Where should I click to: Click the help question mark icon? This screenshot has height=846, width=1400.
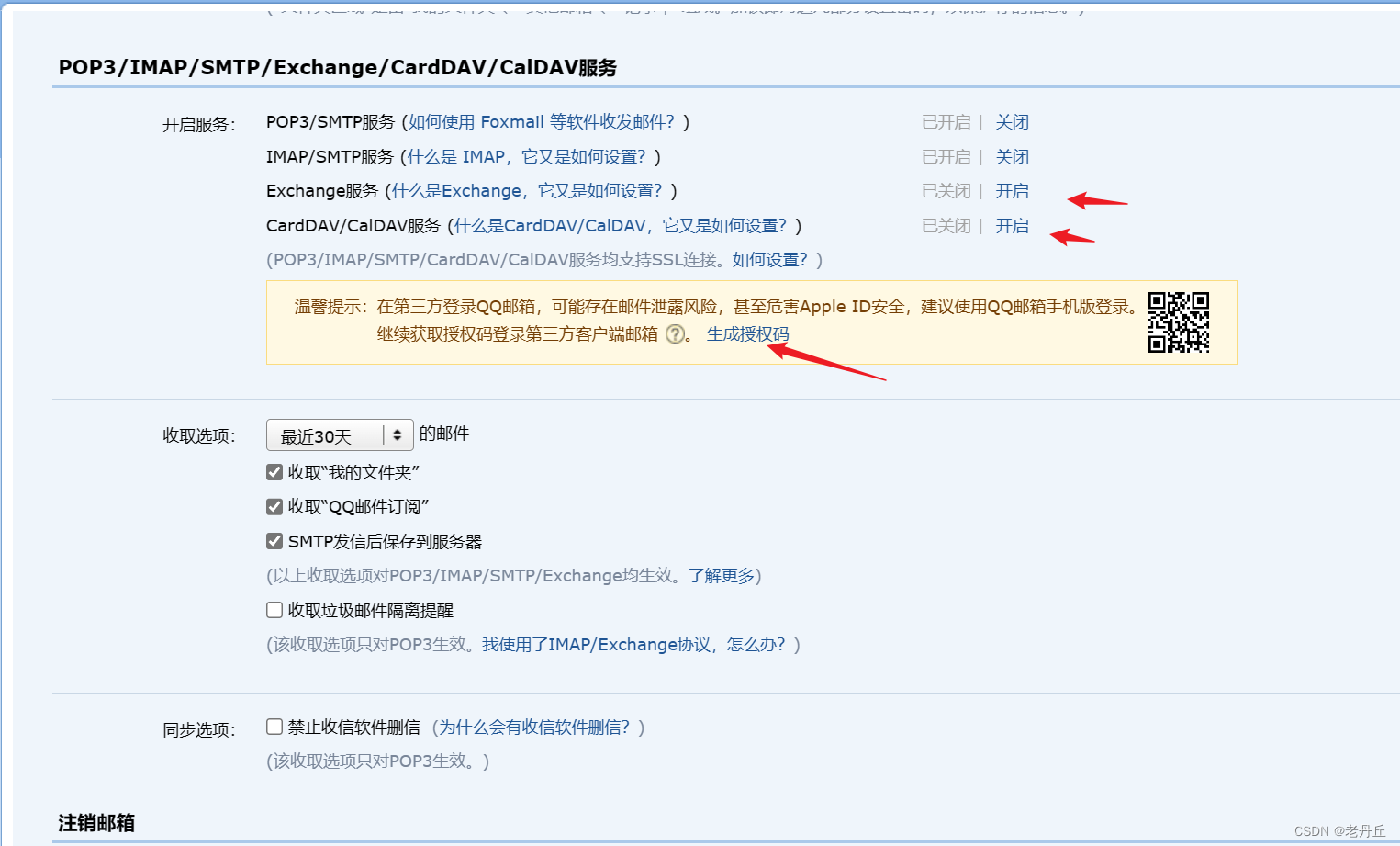[675, 334]
